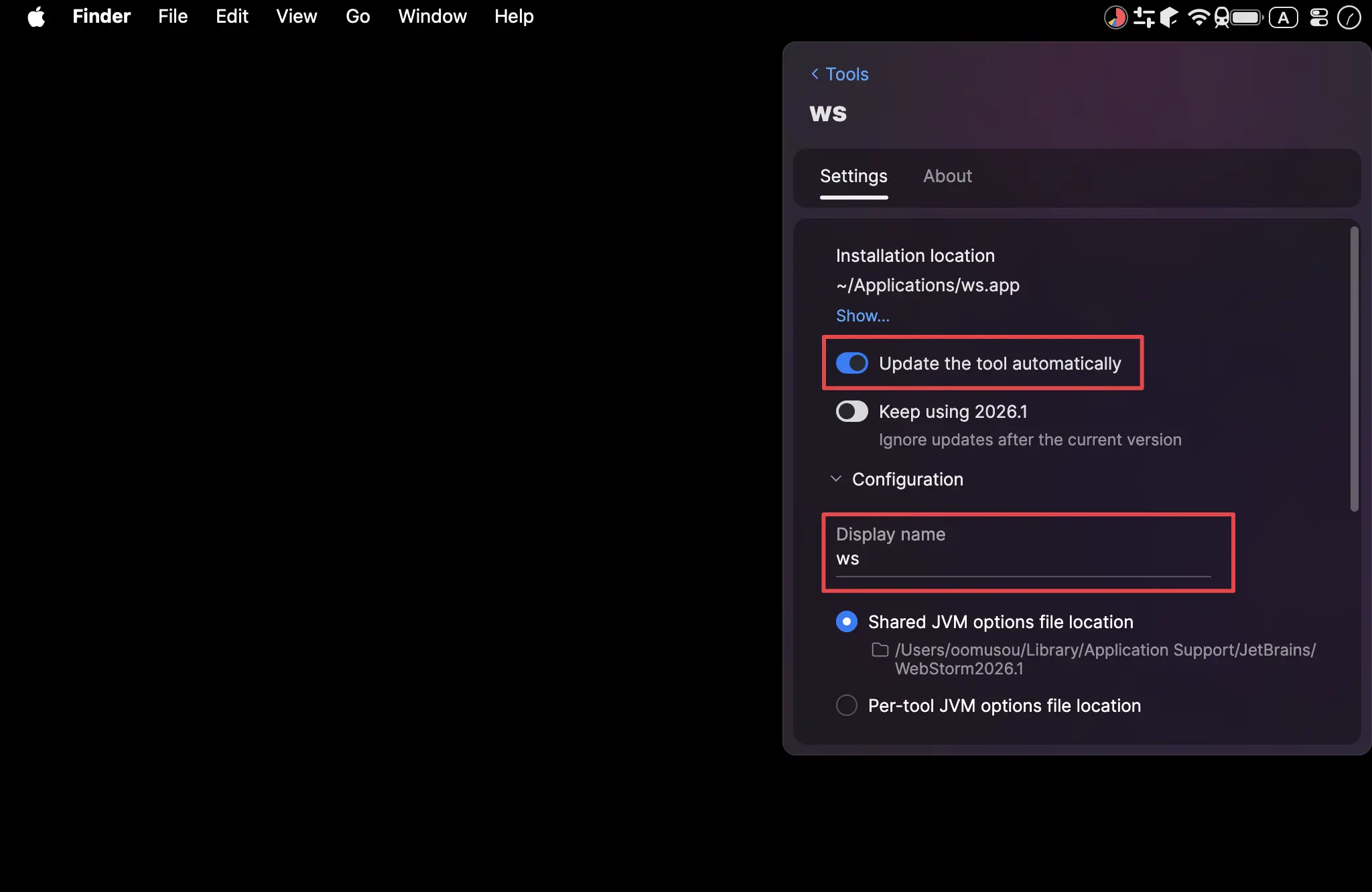1372x892 pixels.
Task: Click the '~/Applications/ws.app' path text
Action: 928,285
